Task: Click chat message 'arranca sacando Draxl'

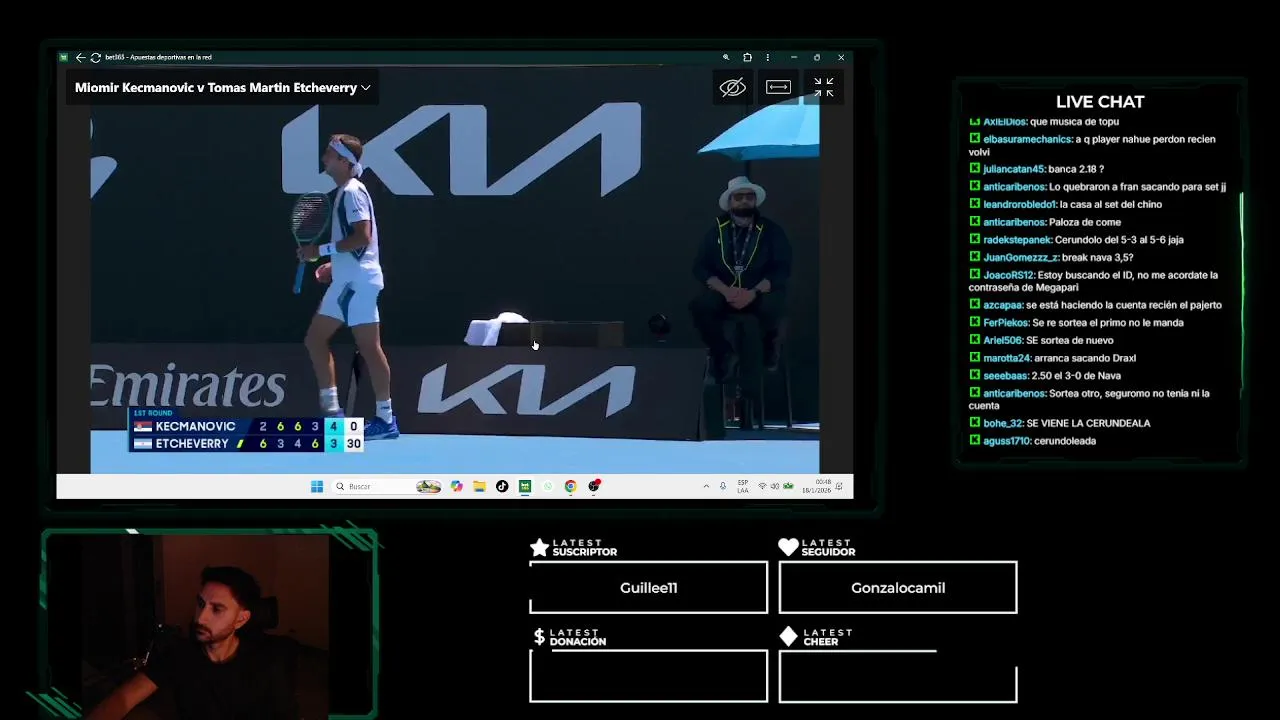Action: coord(1084,358)
